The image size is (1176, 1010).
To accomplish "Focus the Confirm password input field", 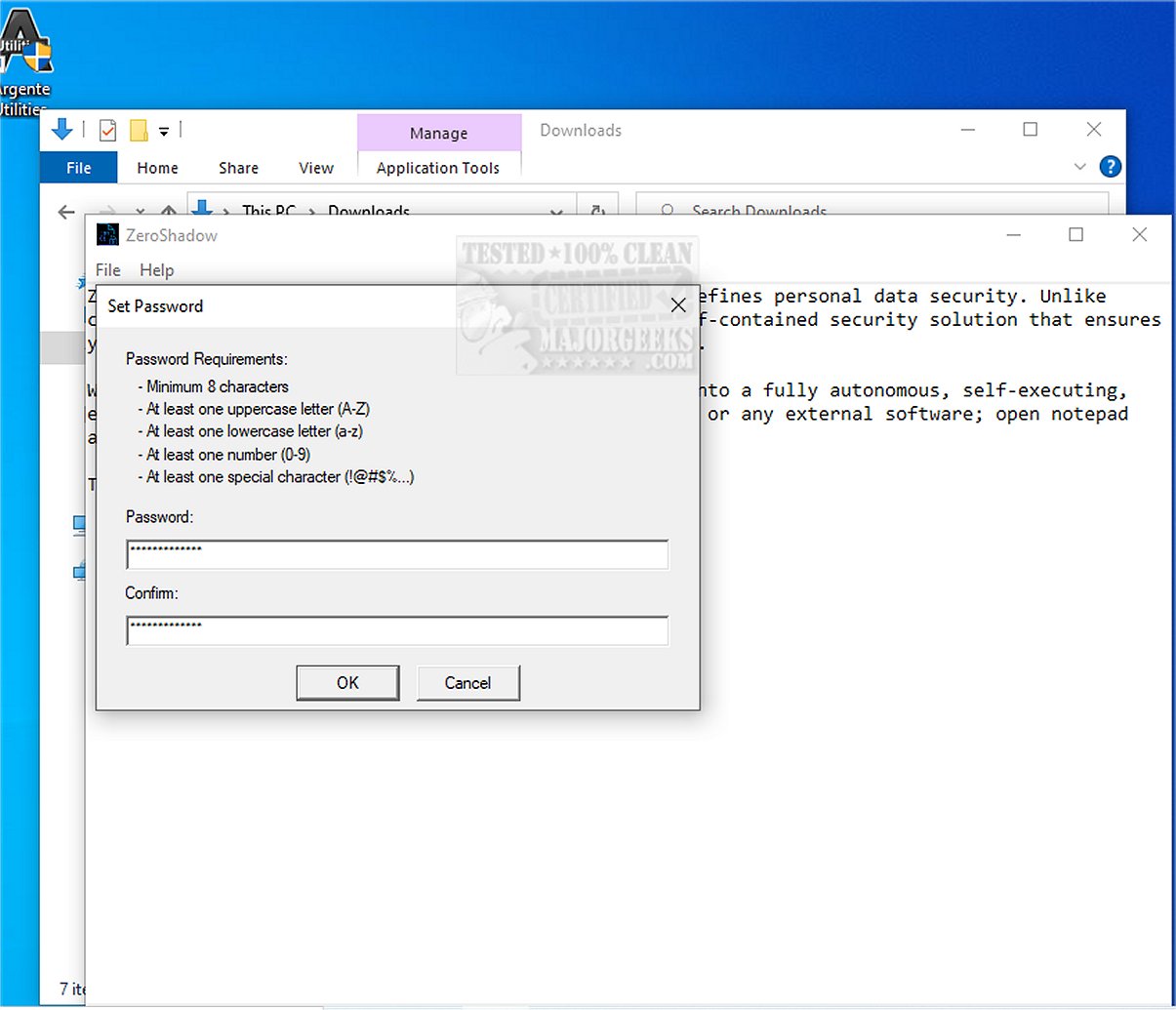I will (397, 630).
